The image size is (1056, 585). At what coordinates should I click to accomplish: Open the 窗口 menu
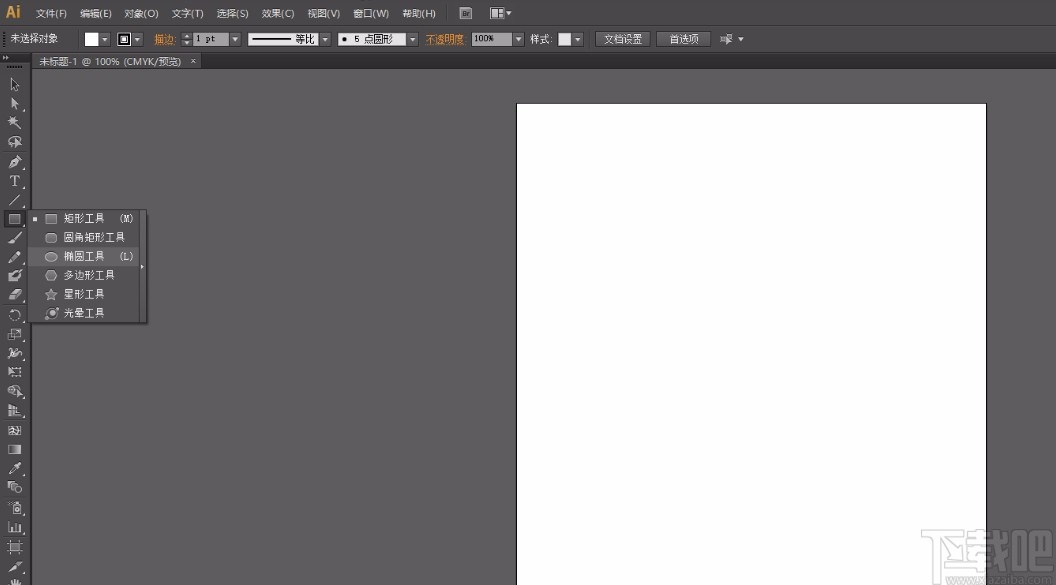(x=370, y=13)
